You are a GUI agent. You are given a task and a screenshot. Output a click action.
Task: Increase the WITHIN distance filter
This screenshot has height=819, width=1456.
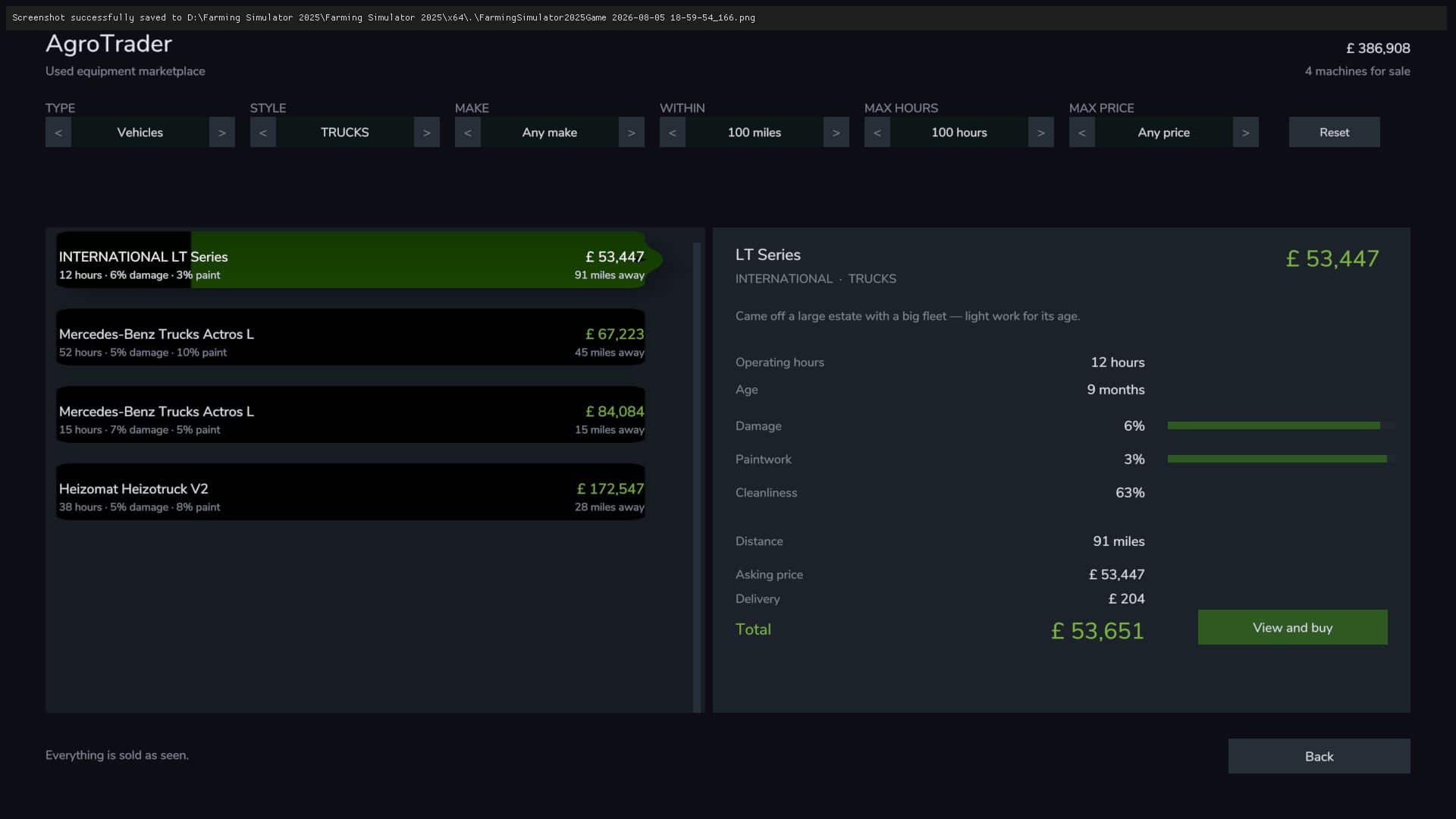pos(836,132)
